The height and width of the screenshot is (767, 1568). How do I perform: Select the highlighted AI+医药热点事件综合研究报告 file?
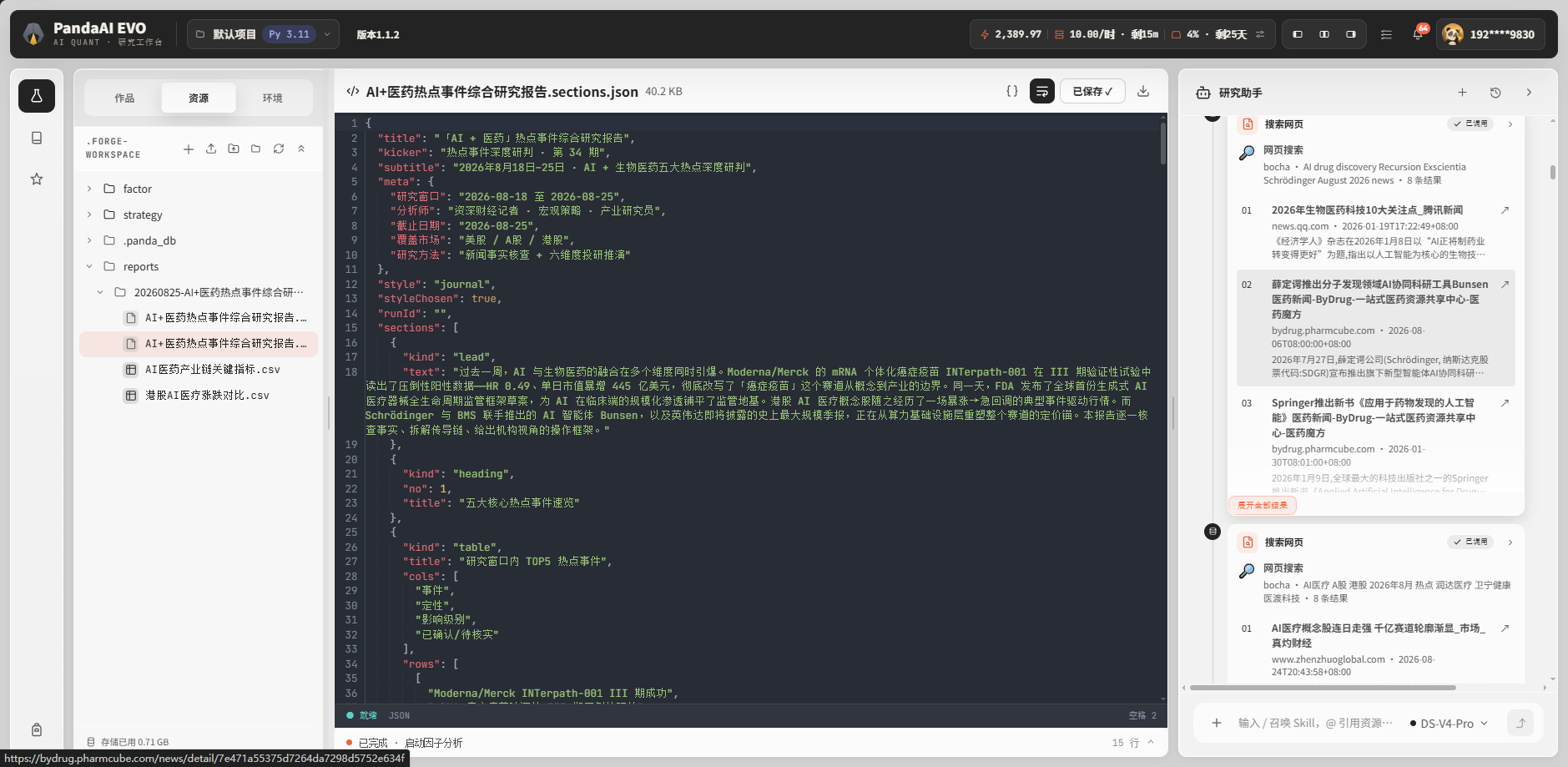199,343
